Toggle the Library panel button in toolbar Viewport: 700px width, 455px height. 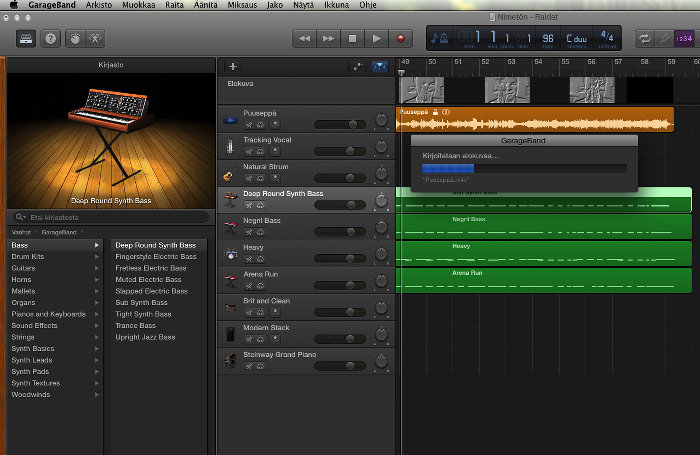[x=26, y=39]
